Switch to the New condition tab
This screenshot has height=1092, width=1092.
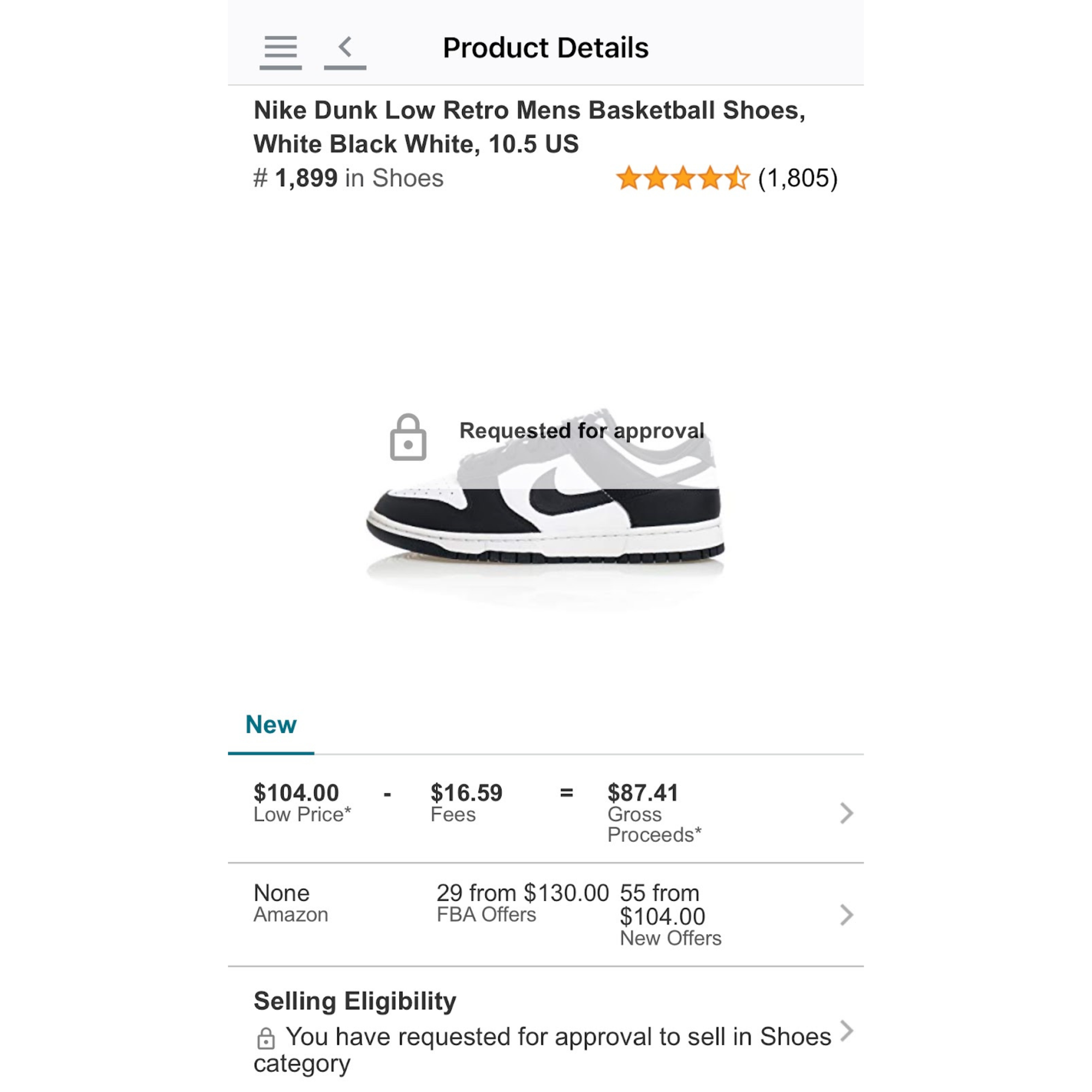click(271, 725)
